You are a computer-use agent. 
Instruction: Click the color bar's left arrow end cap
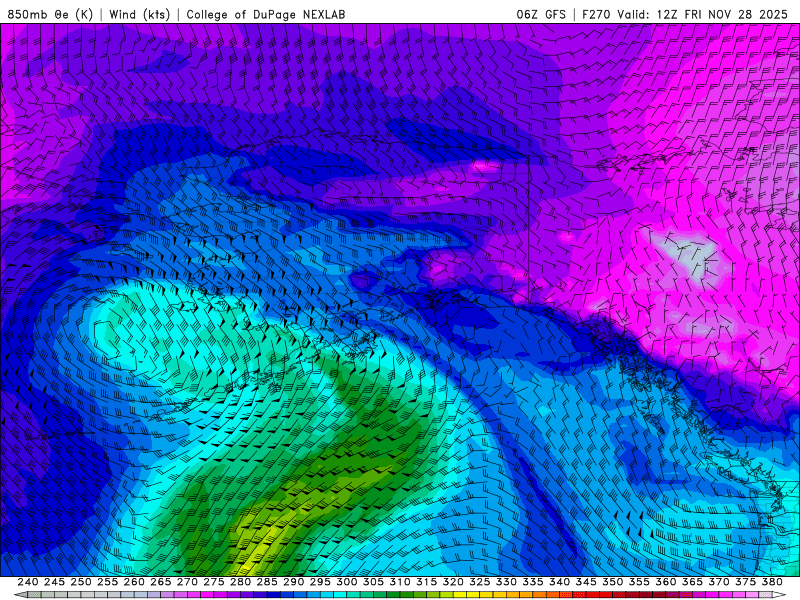point(20,595)
